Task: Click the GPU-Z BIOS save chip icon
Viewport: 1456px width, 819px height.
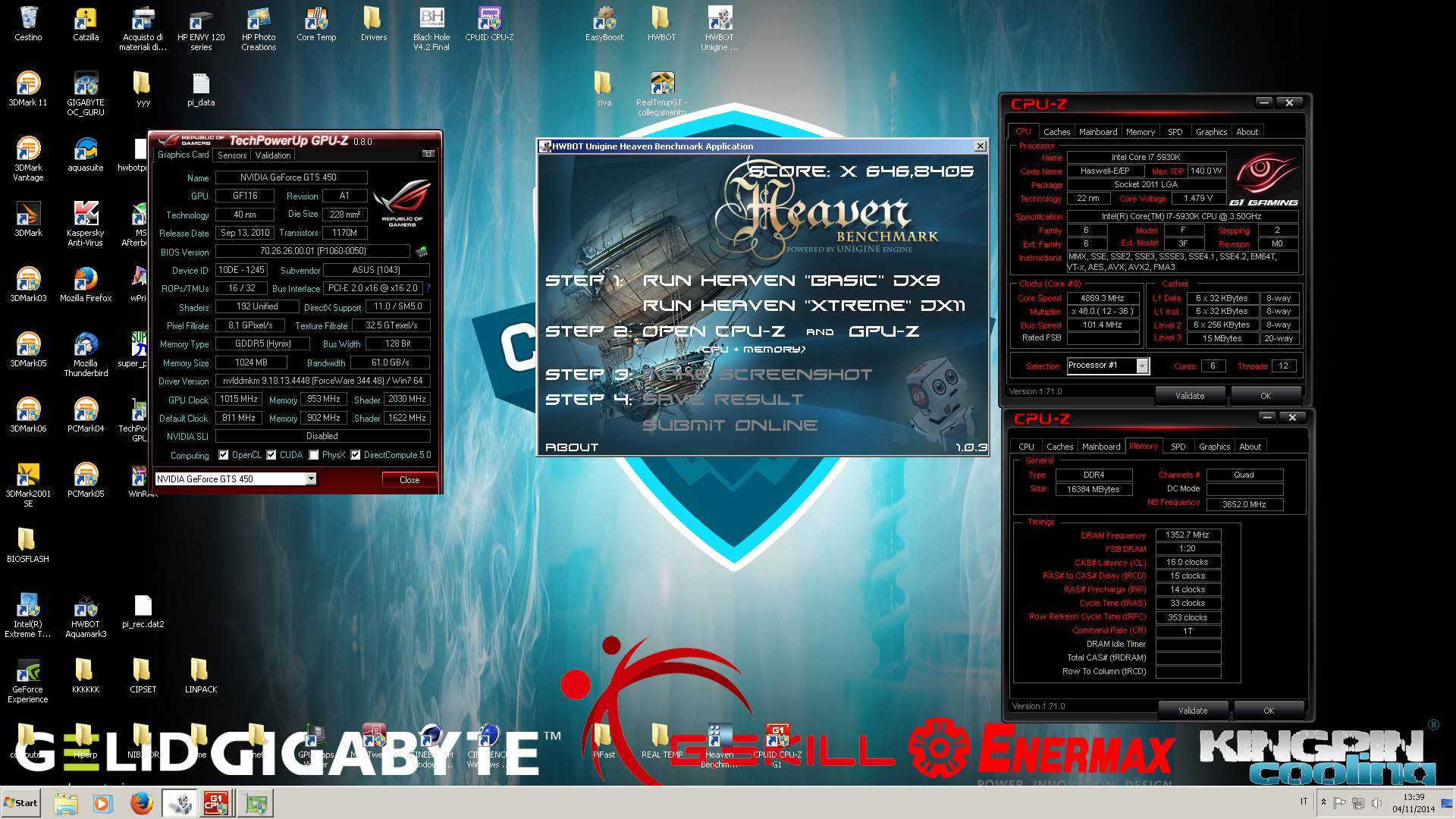Action: pyautogui.click(x=421, y=251)
